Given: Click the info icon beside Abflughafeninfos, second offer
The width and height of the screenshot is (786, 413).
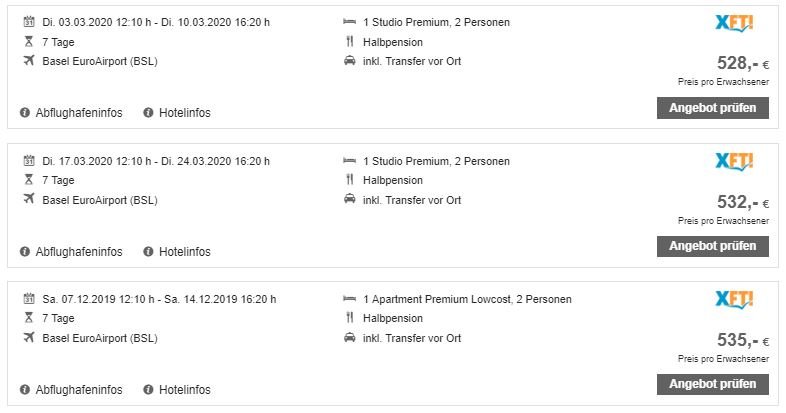Looking at the screenshot, I should pyautogui.click(x=25, y=252).
